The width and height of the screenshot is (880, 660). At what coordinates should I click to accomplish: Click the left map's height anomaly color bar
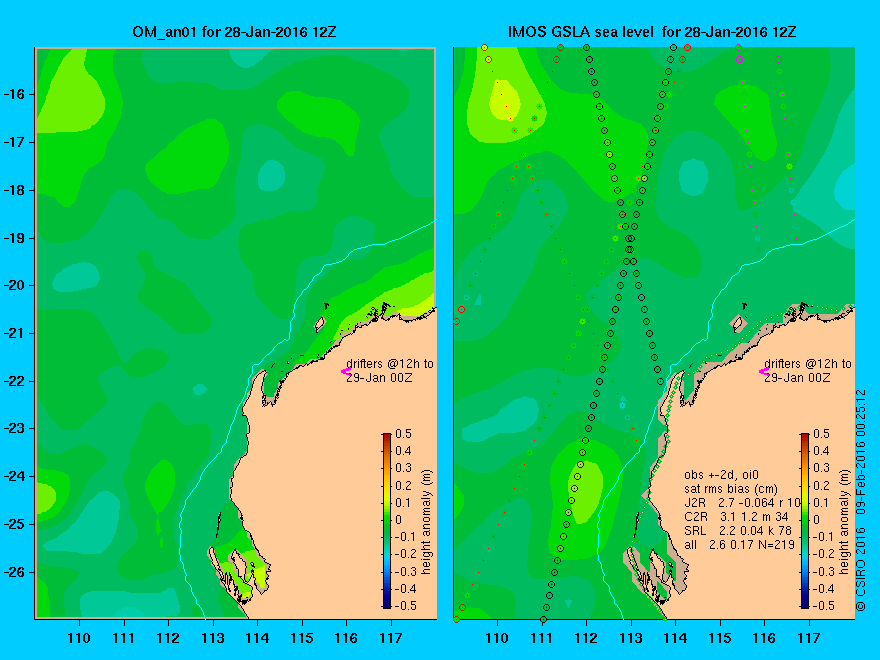click(387, 520)
